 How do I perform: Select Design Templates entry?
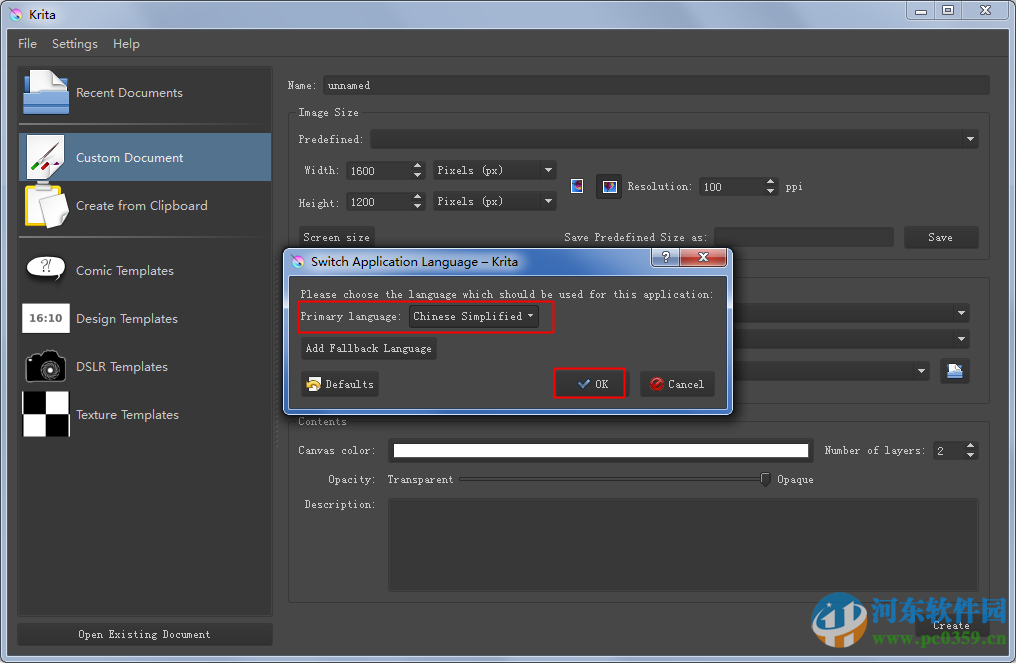click(144, 318)
